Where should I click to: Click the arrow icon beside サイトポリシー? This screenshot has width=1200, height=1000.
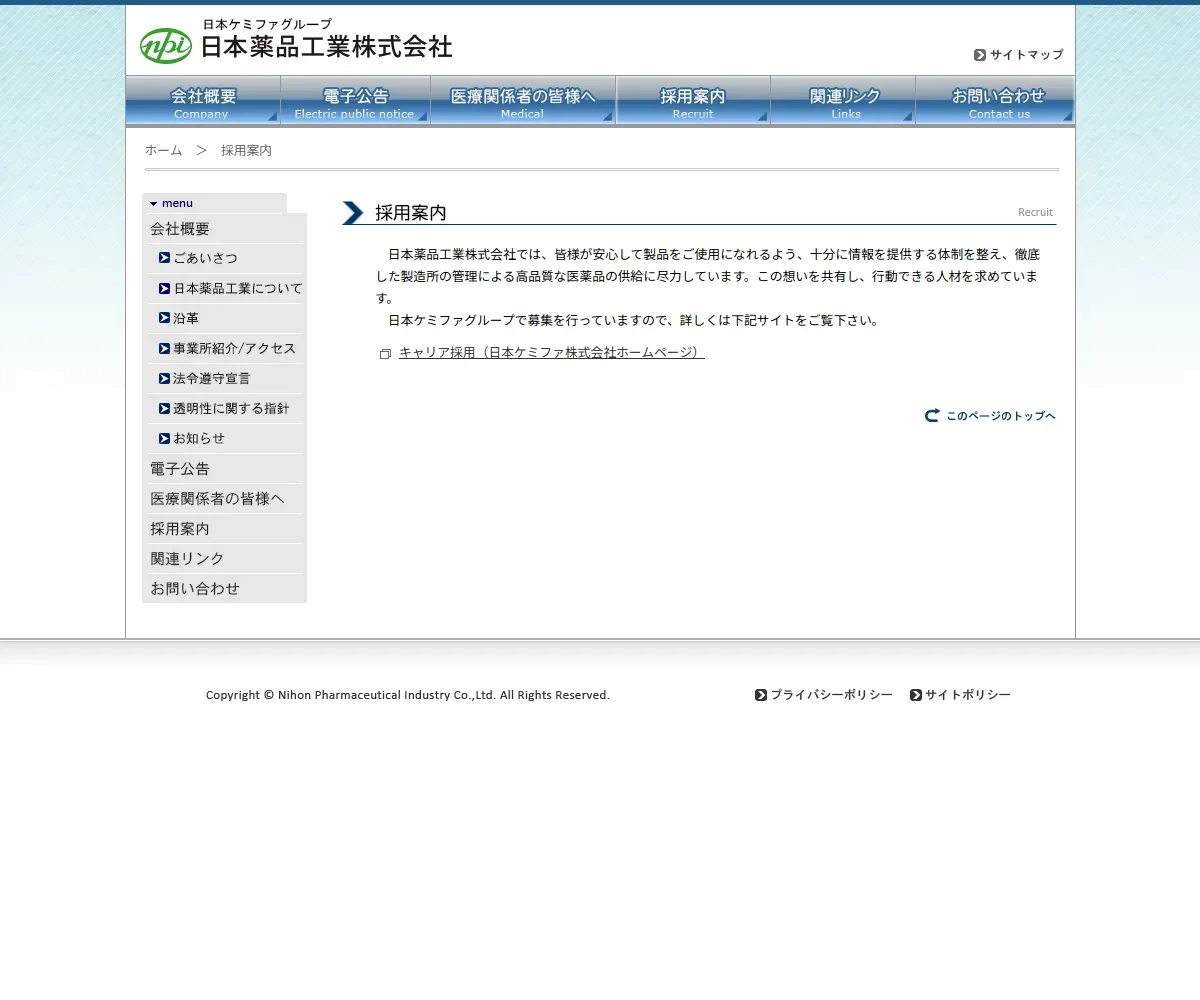916,695
